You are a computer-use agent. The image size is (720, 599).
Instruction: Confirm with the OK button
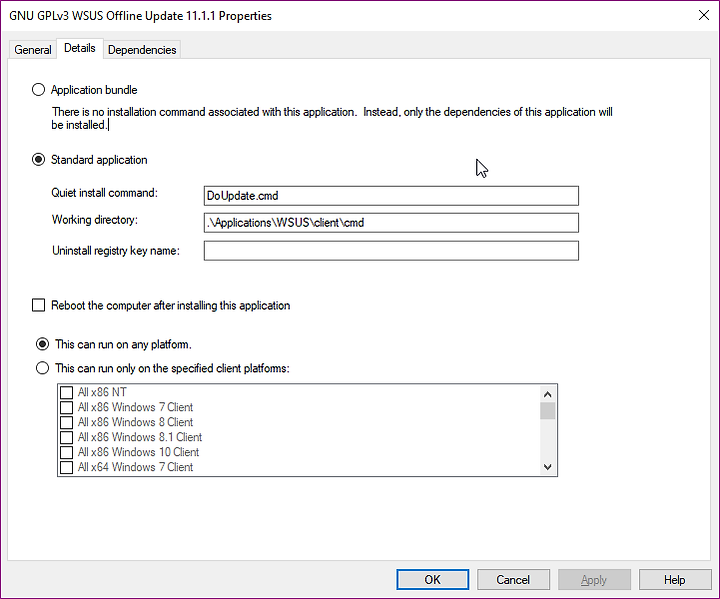coord(433,580)
